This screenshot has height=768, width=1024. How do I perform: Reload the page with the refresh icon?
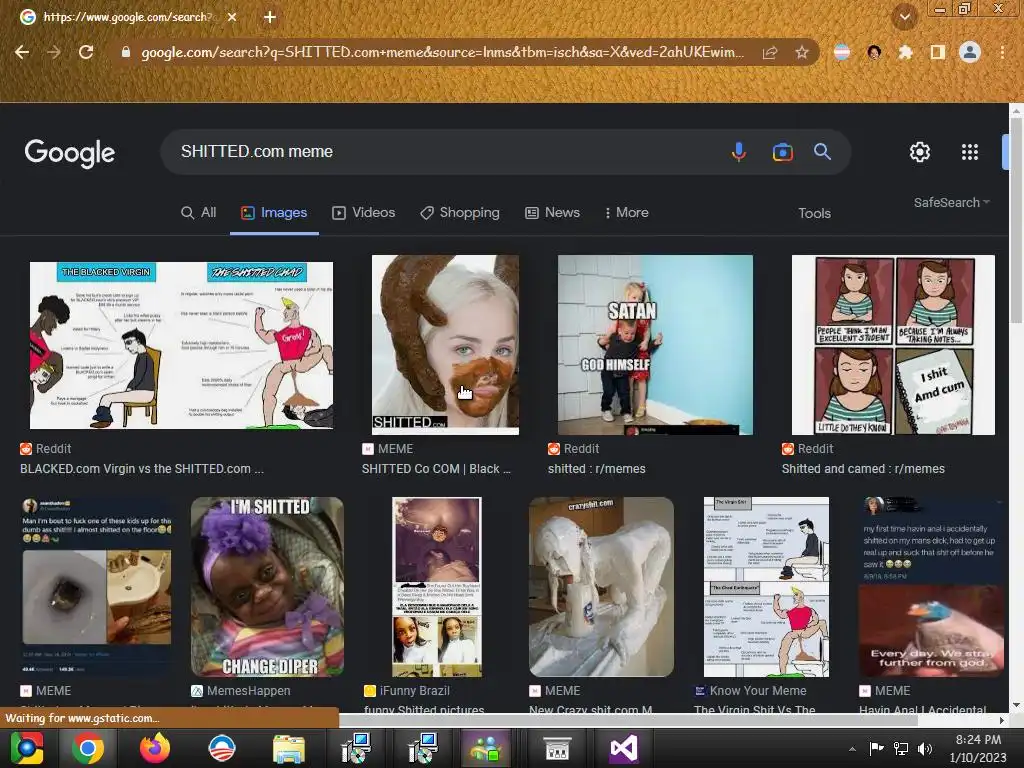coord(86,52)
